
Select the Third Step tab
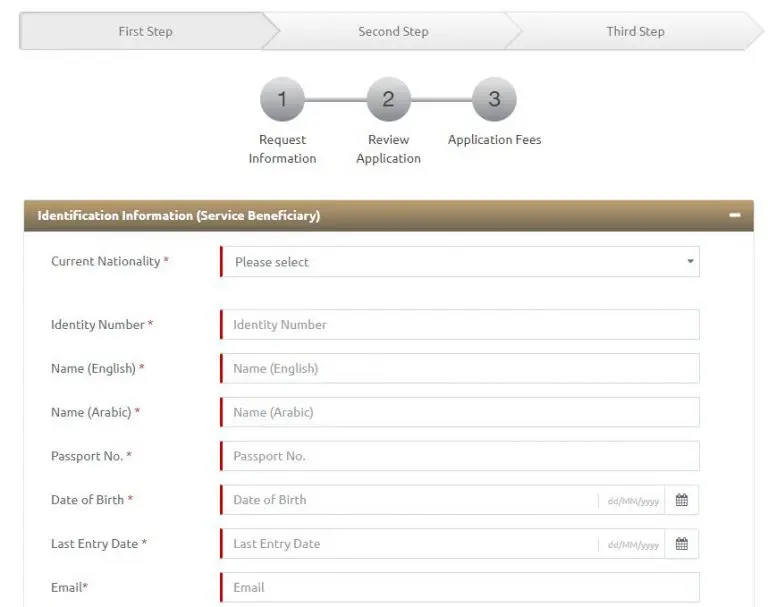pos(635,31)
